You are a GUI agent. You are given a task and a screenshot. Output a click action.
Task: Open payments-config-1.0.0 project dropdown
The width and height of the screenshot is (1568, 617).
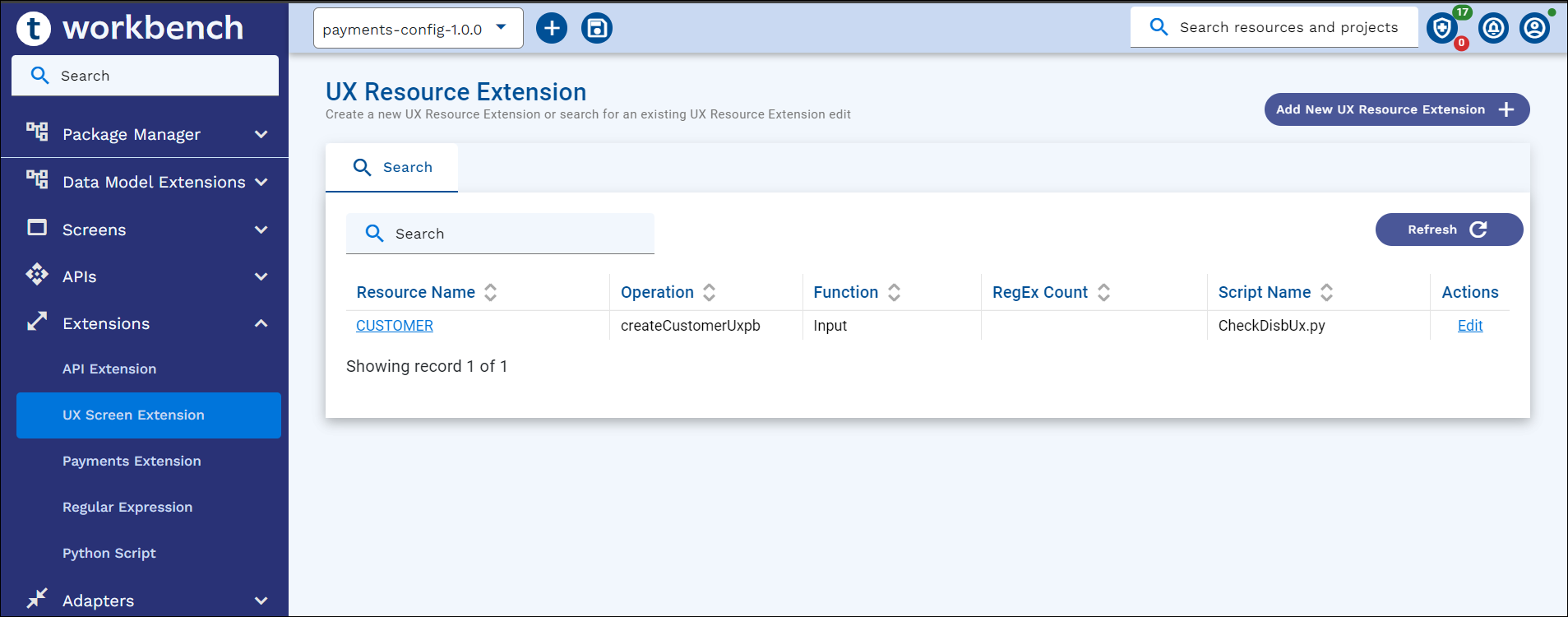click(418, 28)
